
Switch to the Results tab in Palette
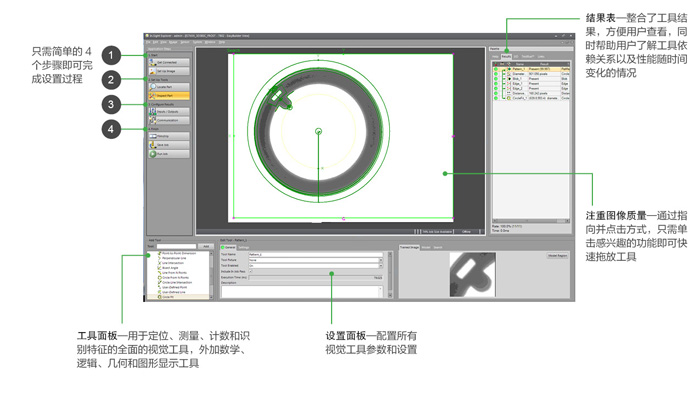(x=506, y=57)
